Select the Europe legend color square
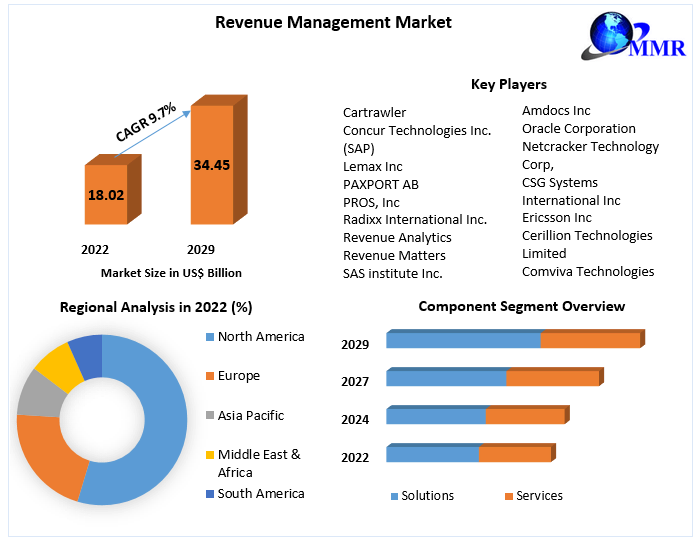 pyautogui.click(x=208, y=376)
